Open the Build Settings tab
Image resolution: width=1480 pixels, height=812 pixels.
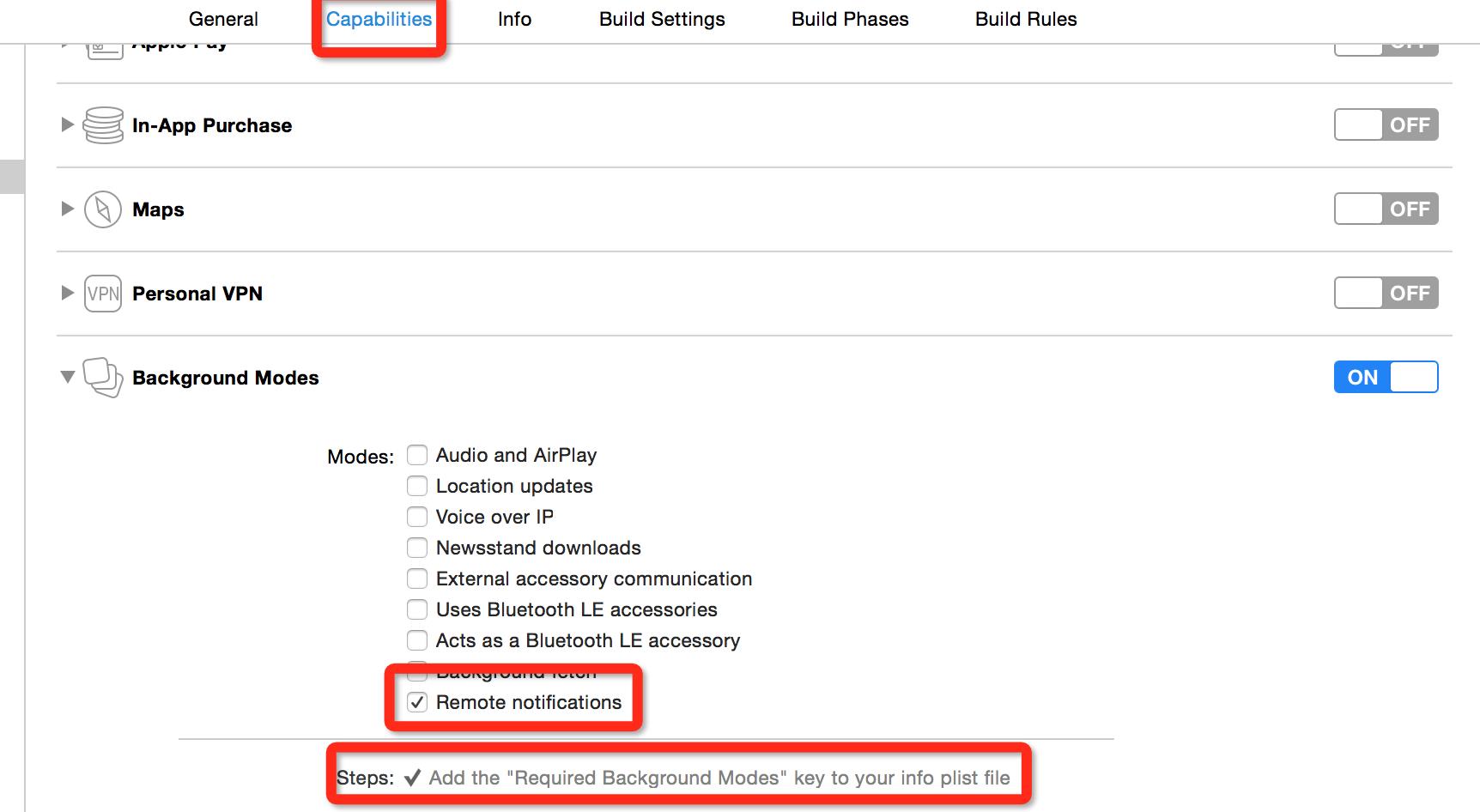(x=662, y=19)
